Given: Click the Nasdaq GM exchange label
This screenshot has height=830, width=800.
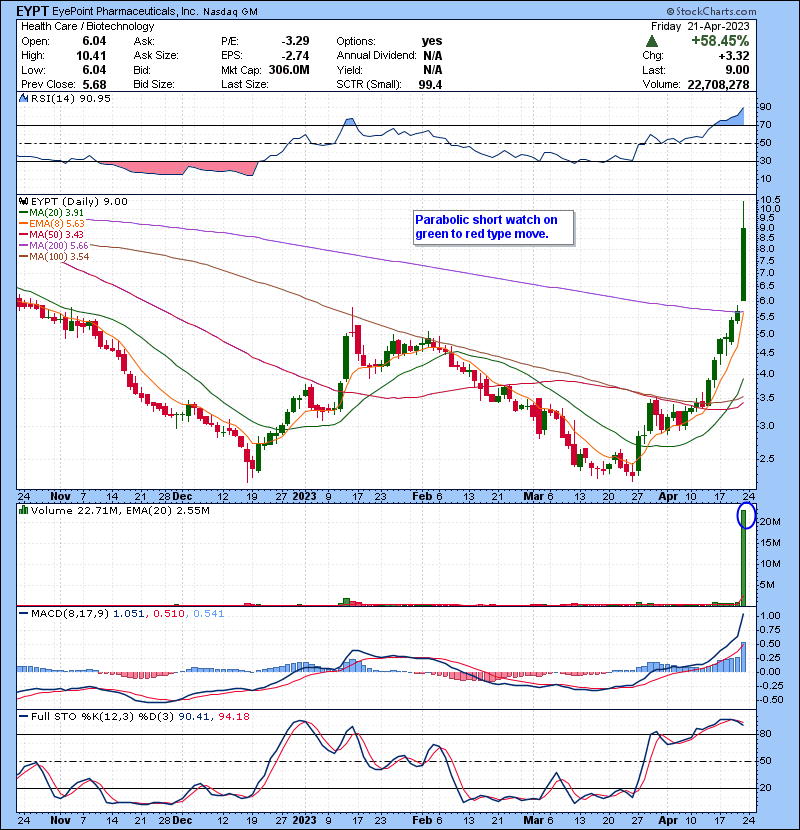Looking at the screenshot, I should (231, 12).
